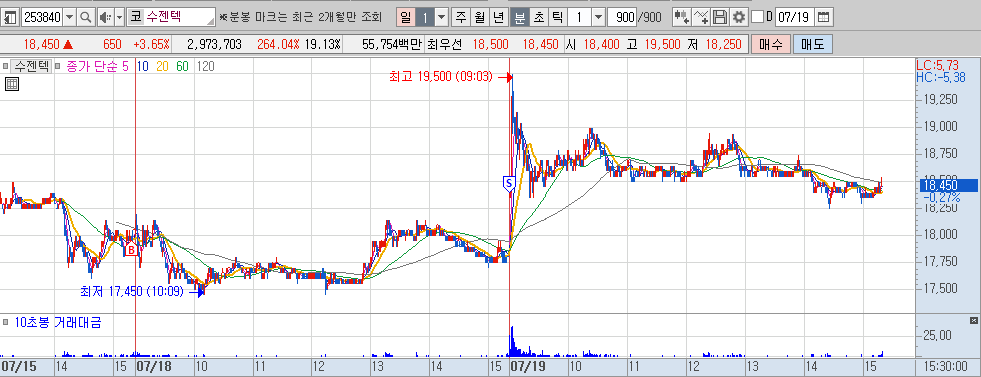The width and height of the screenshot is (981, 377).
Task: Select the daily 일 chart period
Action: tap(406, 17)
